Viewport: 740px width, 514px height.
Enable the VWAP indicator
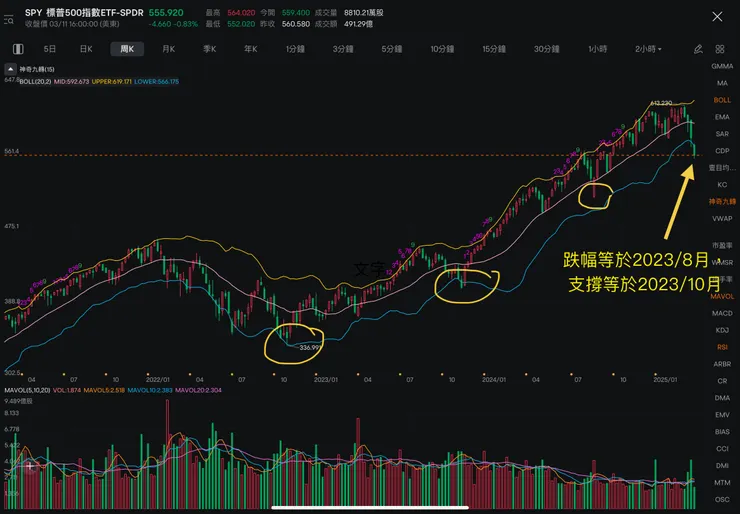pyautogui.click(x=722, y=219)
